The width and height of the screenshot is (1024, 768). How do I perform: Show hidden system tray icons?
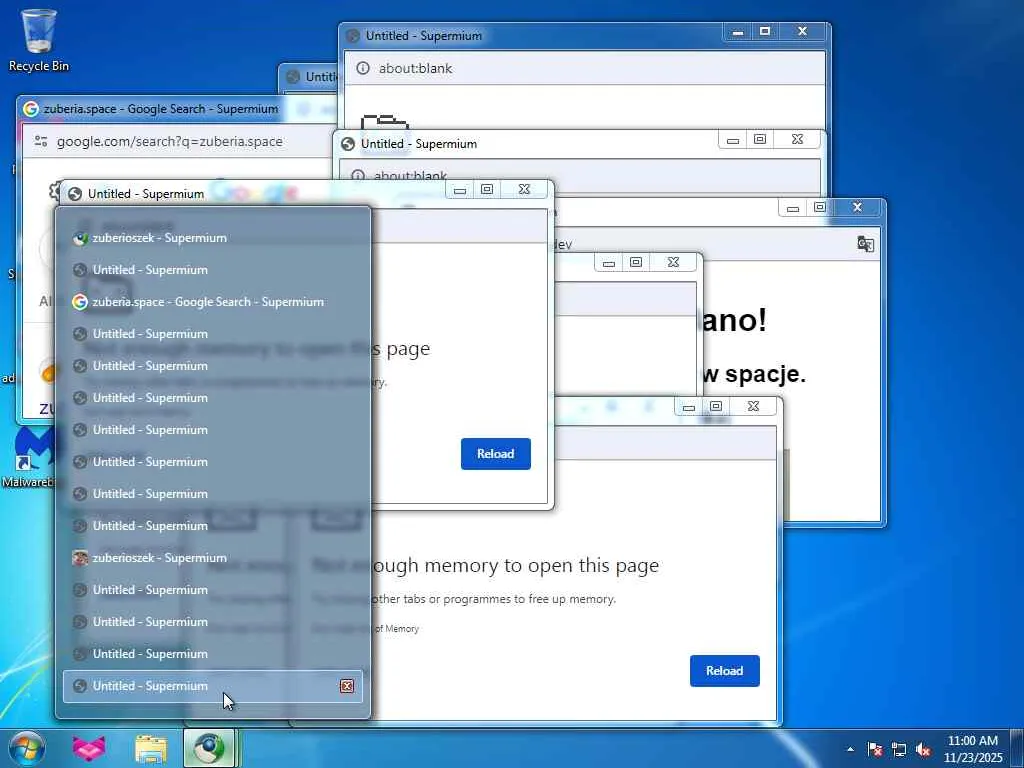tap(850, 749)
